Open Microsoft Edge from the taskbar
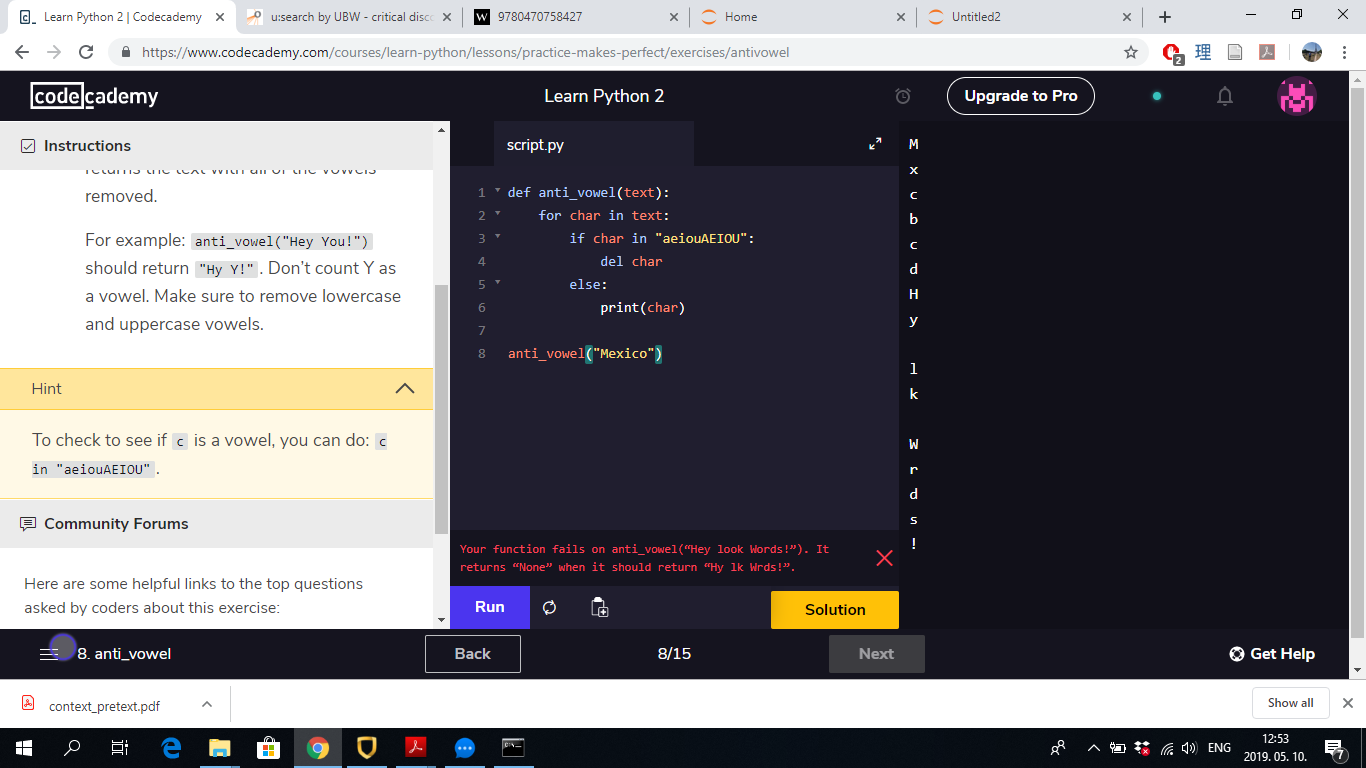Screen dimensions: 1366x768 [x=172, y=748]
